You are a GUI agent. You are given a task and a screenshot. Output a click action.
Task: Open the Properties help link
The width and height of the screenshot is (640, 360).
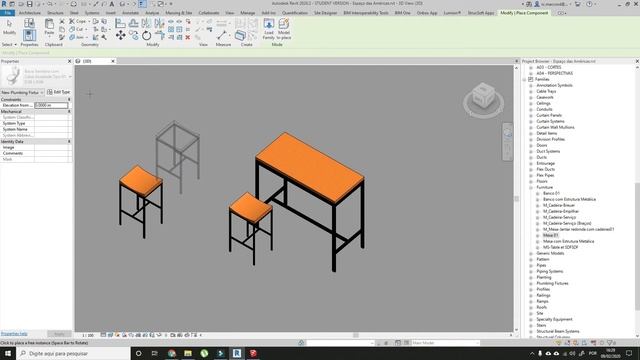[x=14, y=334]
